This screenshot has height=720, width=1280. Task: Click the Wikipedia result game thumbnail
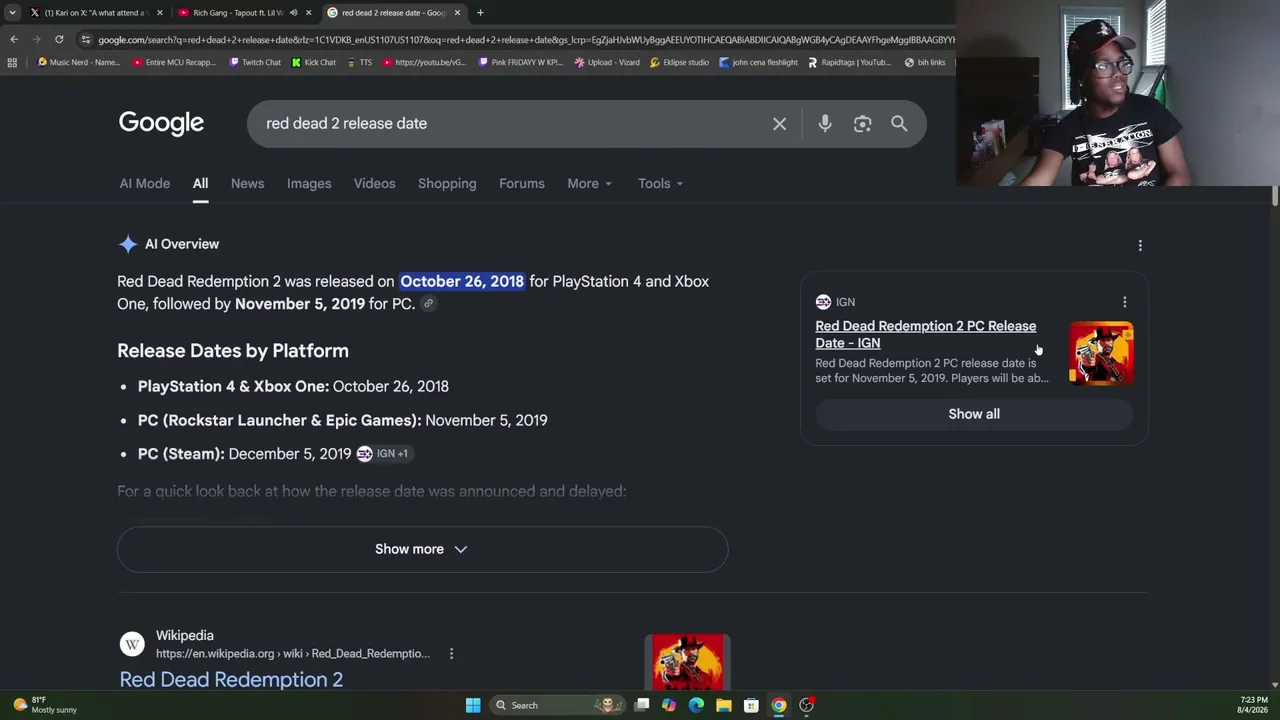coord(688,662)
